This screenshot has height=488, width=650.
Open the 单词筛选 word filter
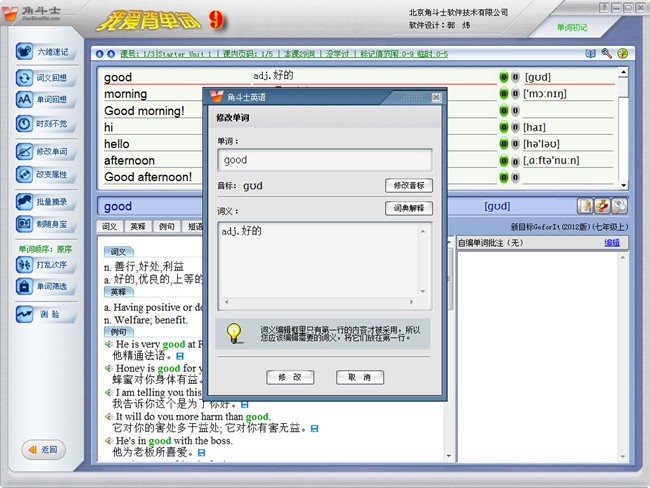(x=44, y=286)
